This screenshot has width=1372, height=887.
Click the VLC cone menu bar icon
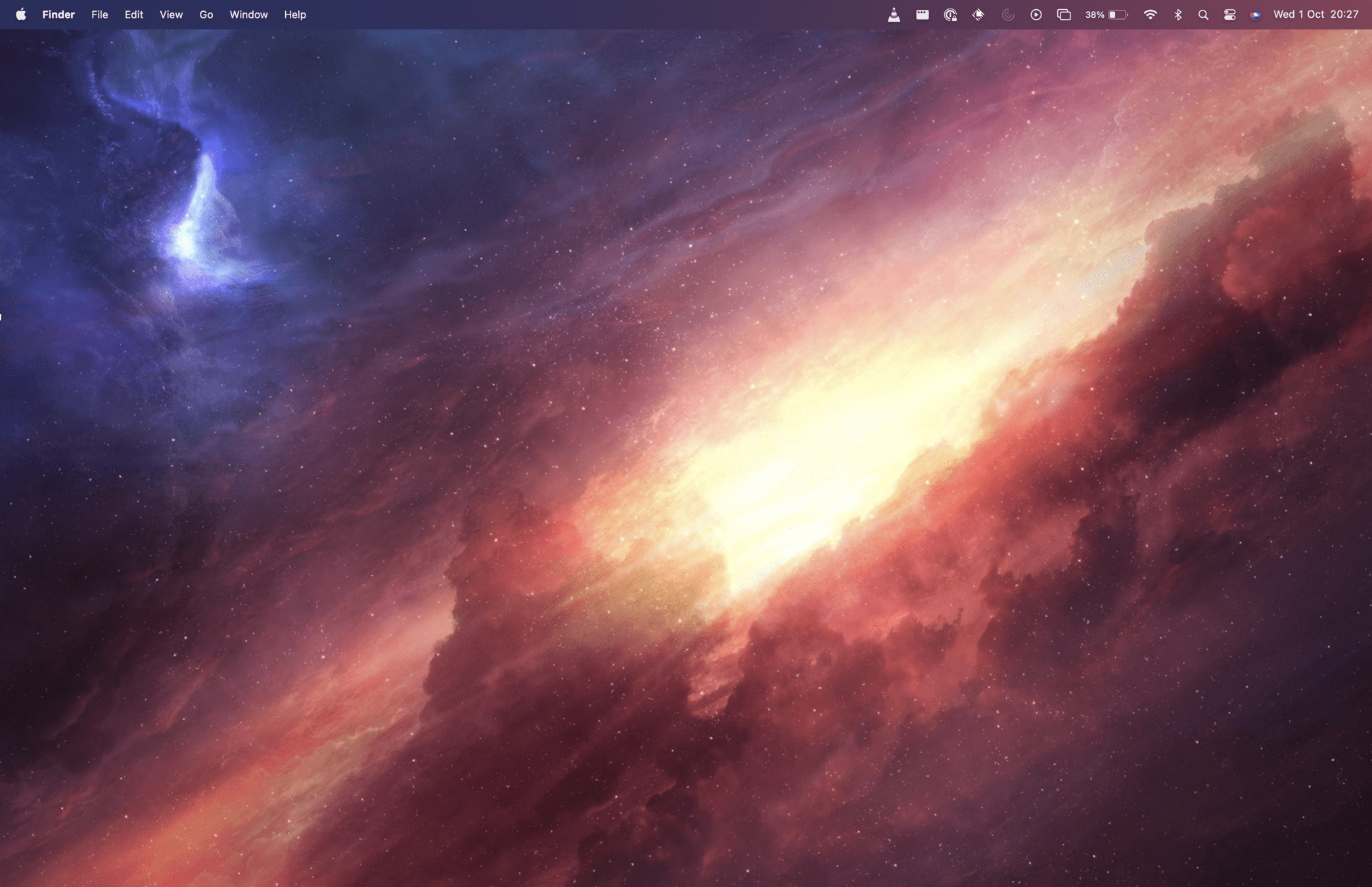(894, 14)
